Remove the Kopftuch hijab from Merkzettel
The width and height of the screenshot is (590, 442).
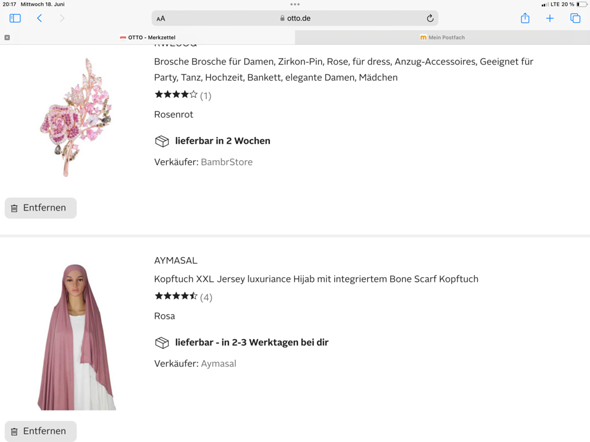(41, 431)
